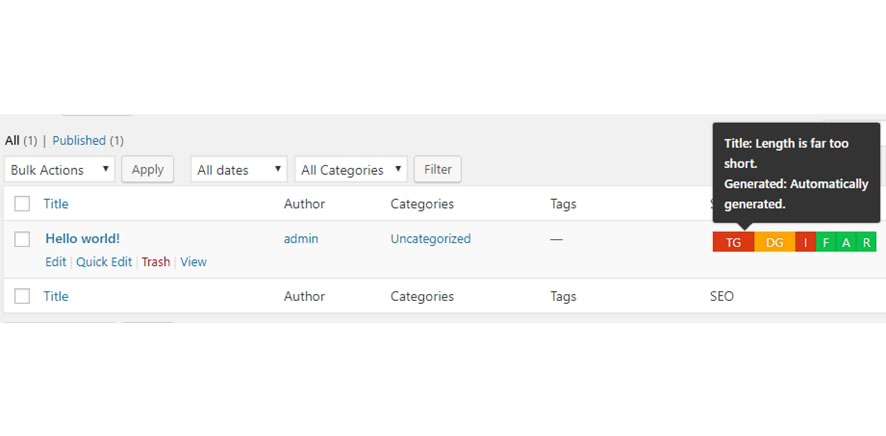Click Quick Edit under Hello world!

pos(104,261)
